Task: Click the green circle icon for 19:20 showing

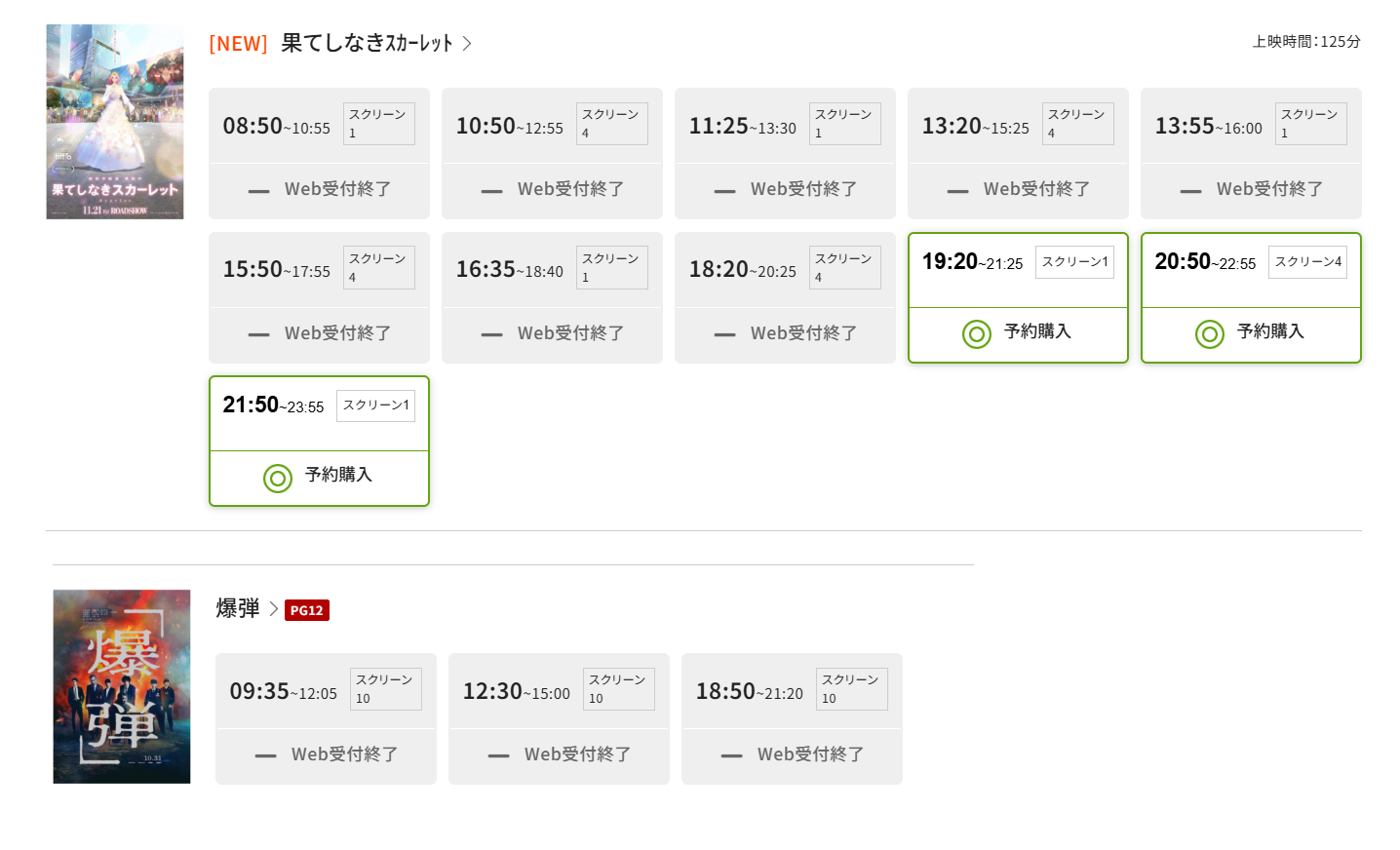Action: (x=976, y=334)
